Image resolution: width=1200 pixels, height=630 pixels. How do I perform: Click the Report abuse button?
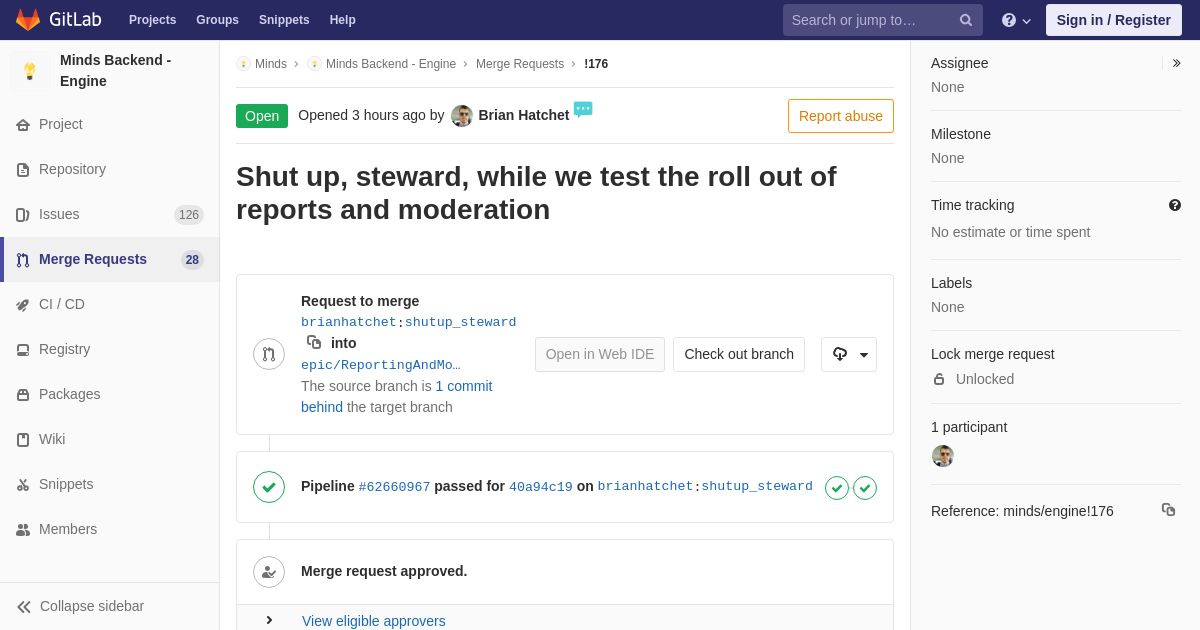(841, 116)
